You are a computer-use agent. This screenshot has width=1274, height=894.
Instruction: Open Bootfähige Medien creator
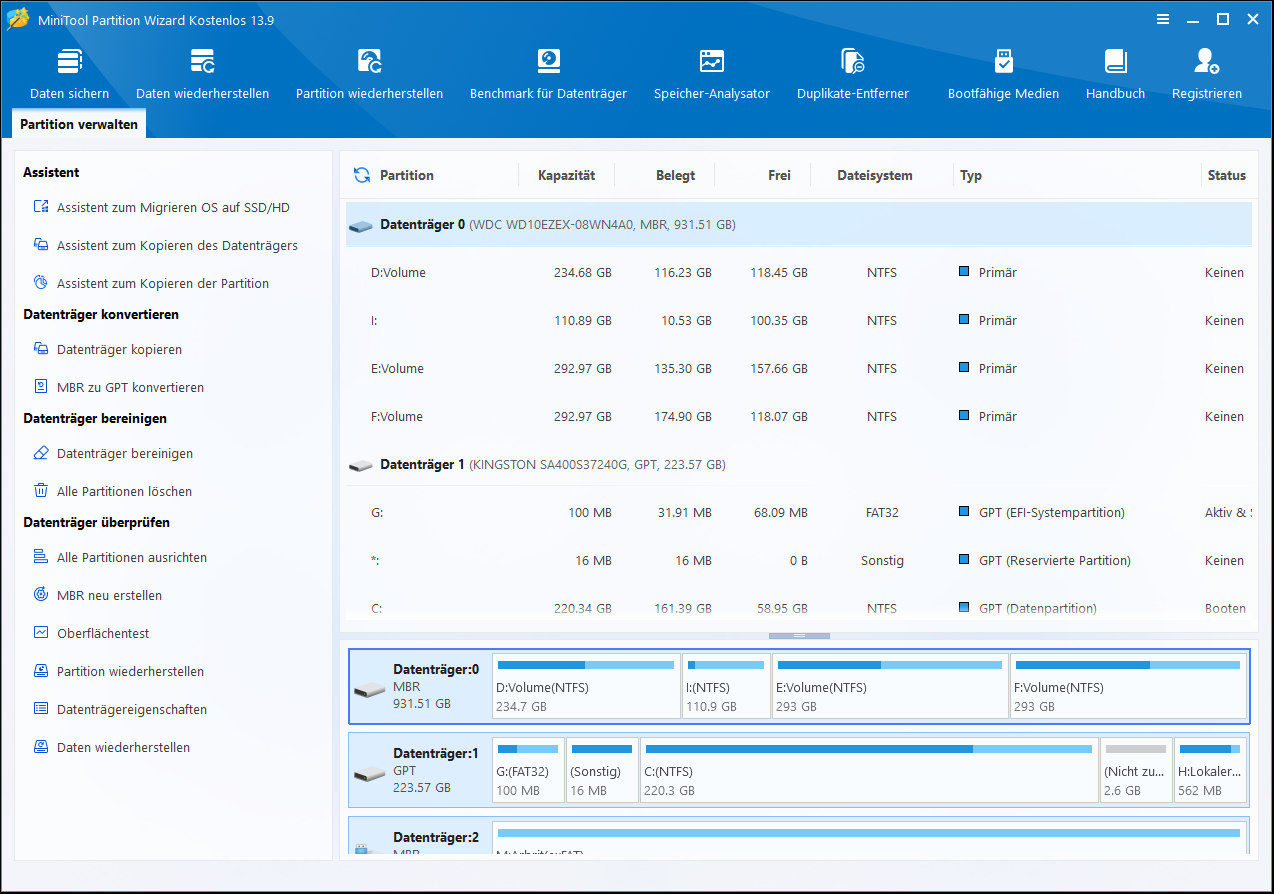click(1003, 74)
